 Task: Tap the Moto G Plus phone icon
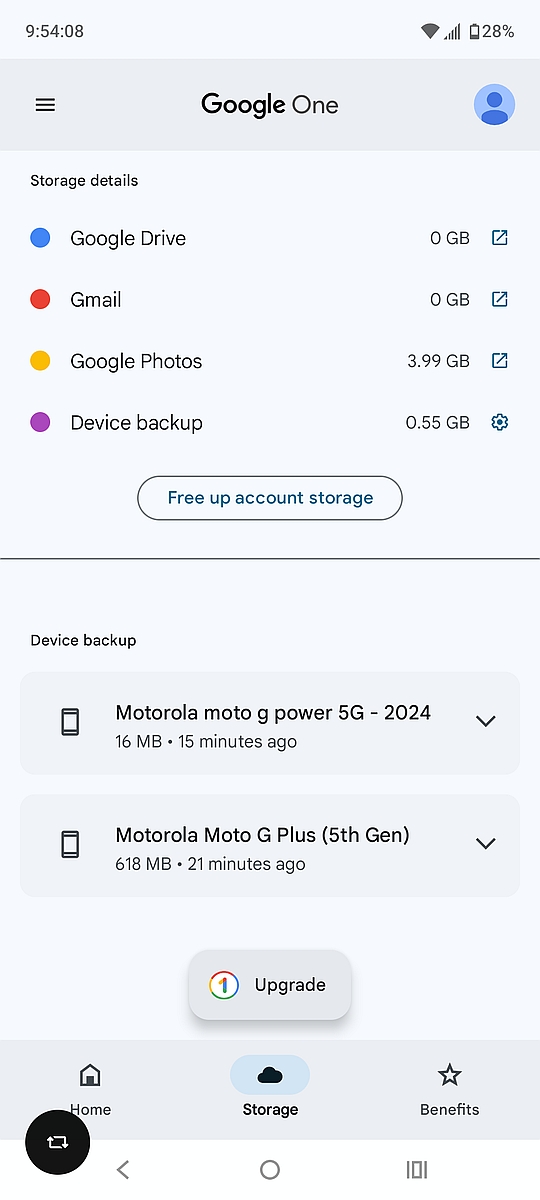tap(70, 844)
